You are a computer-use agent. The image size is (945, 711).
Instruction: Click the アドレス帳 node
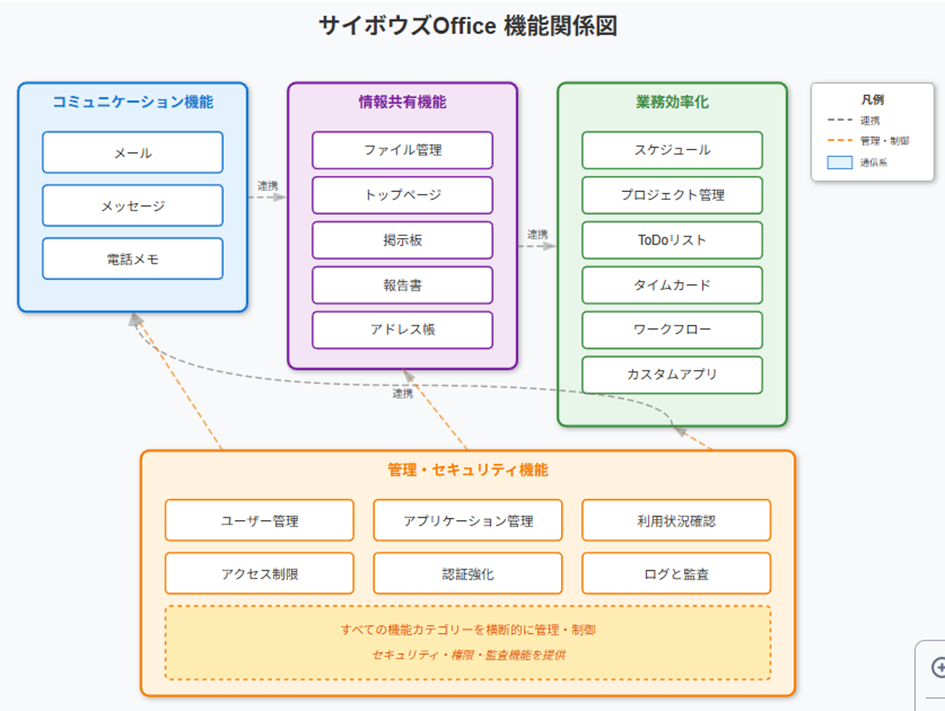click(x=402, y=330)
